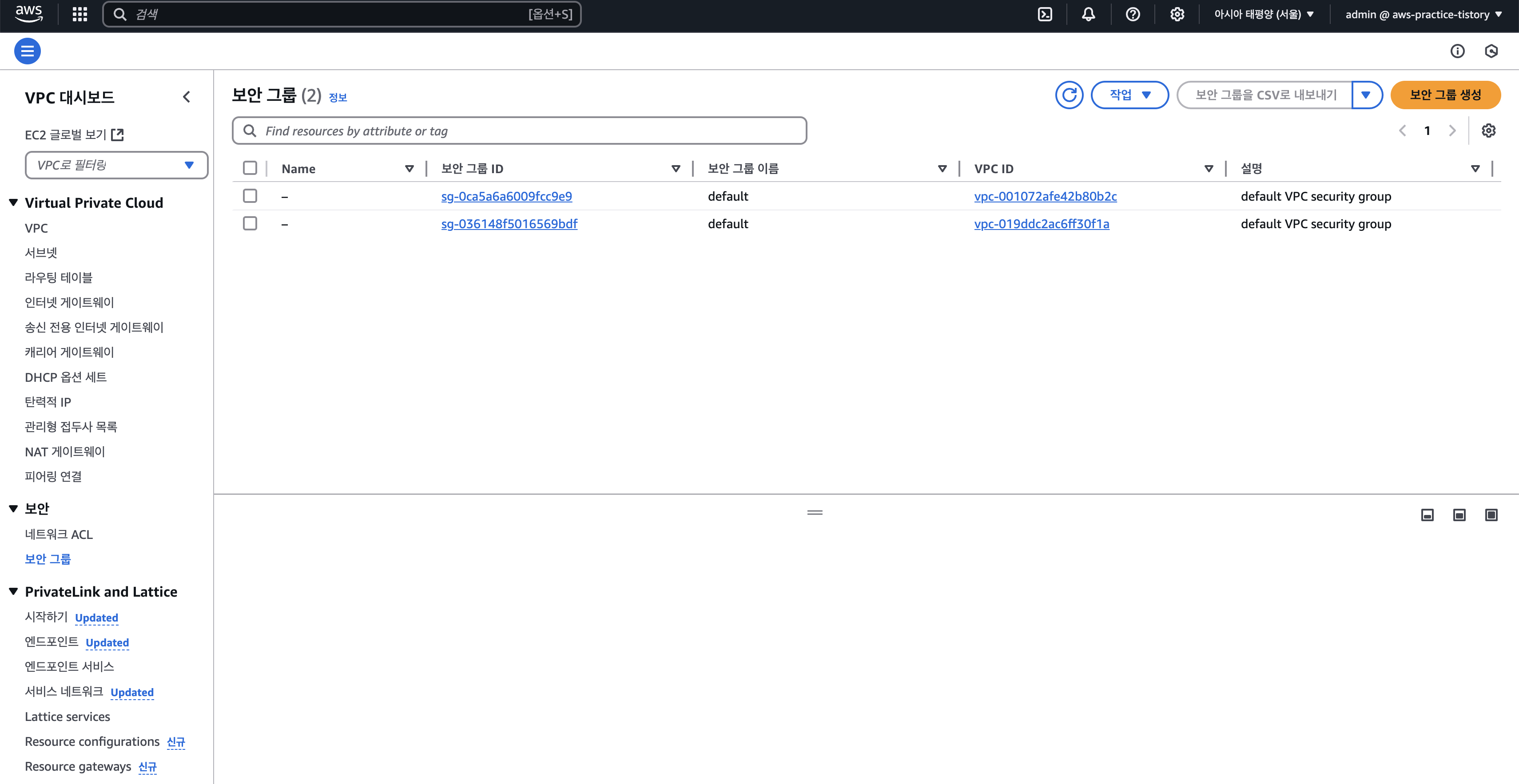Open the VPC로 필터링 filter dropdown
Screen dimensions: 1519x784
116,165
